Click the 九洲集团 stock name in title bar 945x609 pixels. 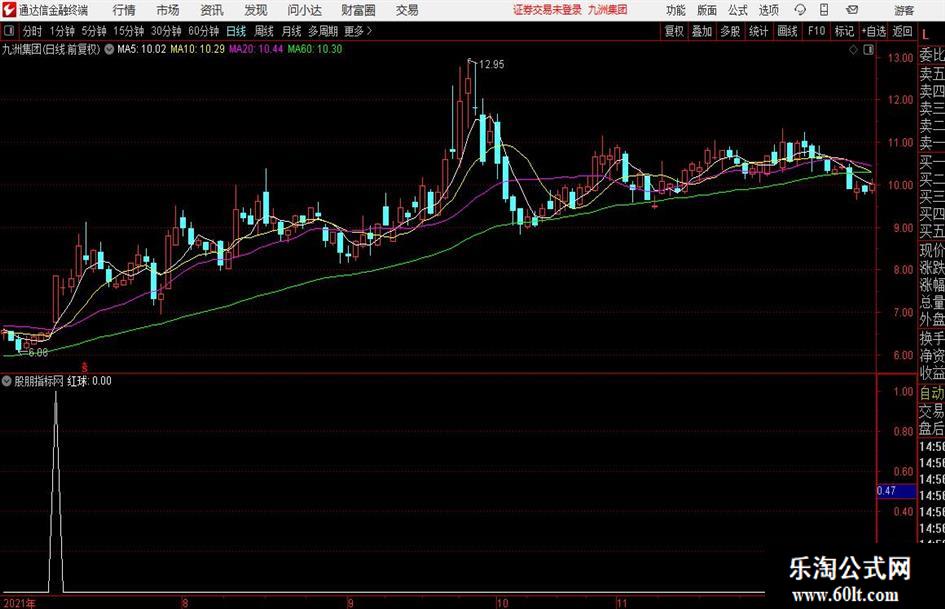point(608,10)
